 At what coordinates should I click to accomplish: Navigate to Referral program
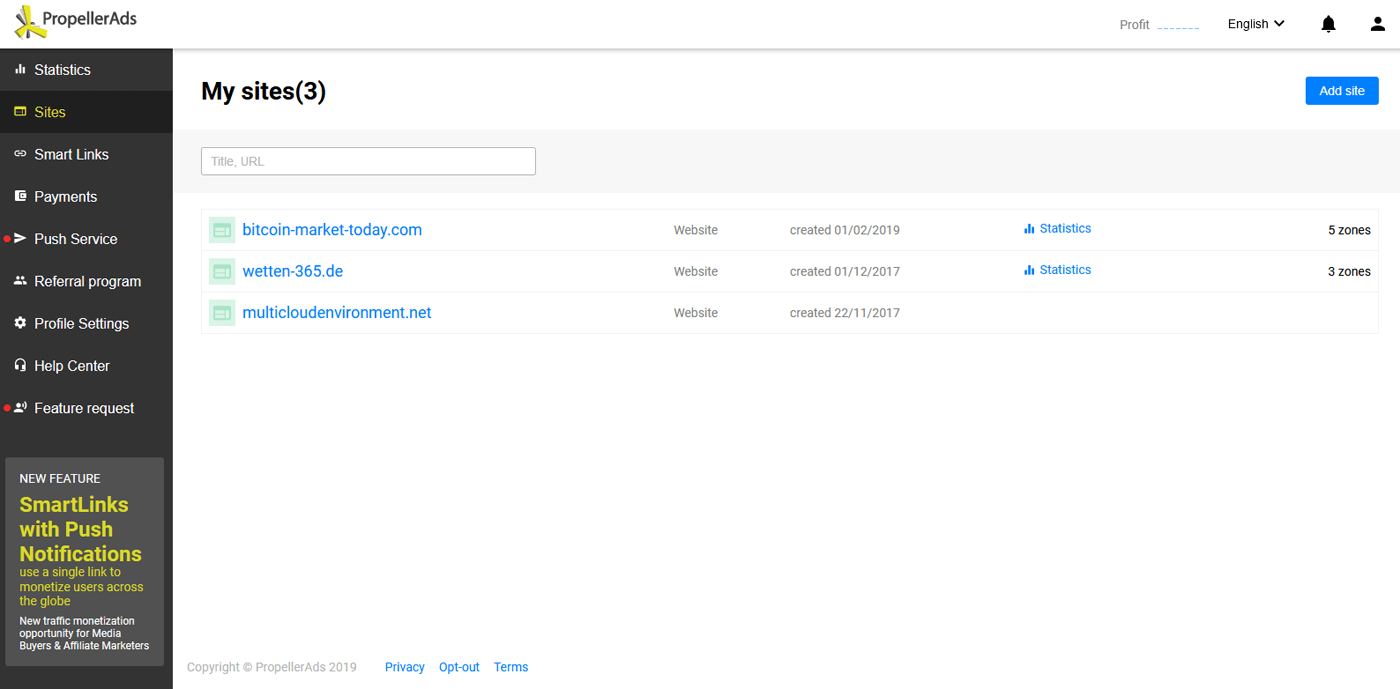(x=87, y=281)
